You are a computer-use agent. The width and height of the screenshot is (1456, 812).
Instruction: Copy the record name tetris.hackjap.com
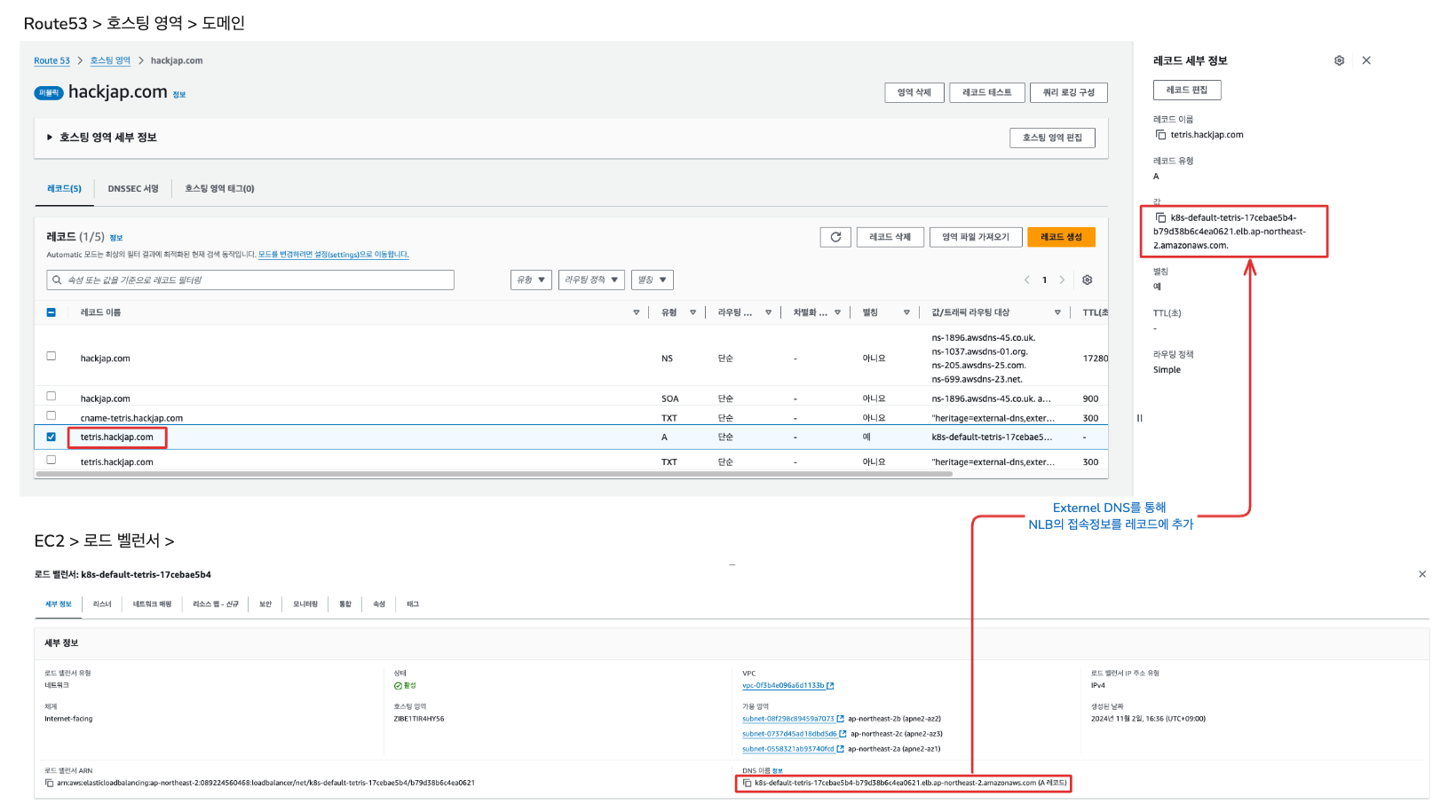[x=1160, y=135]
